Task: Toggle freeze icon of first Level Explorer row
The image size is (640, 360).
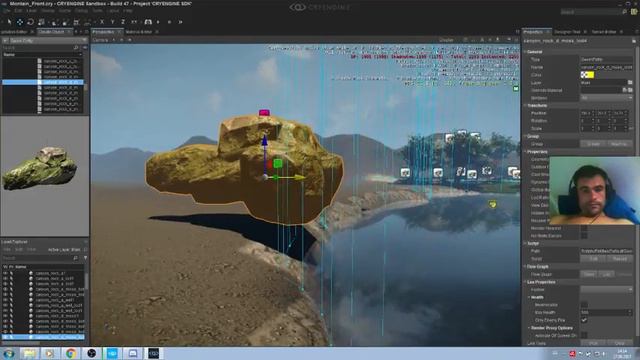Action: [11, 273]
